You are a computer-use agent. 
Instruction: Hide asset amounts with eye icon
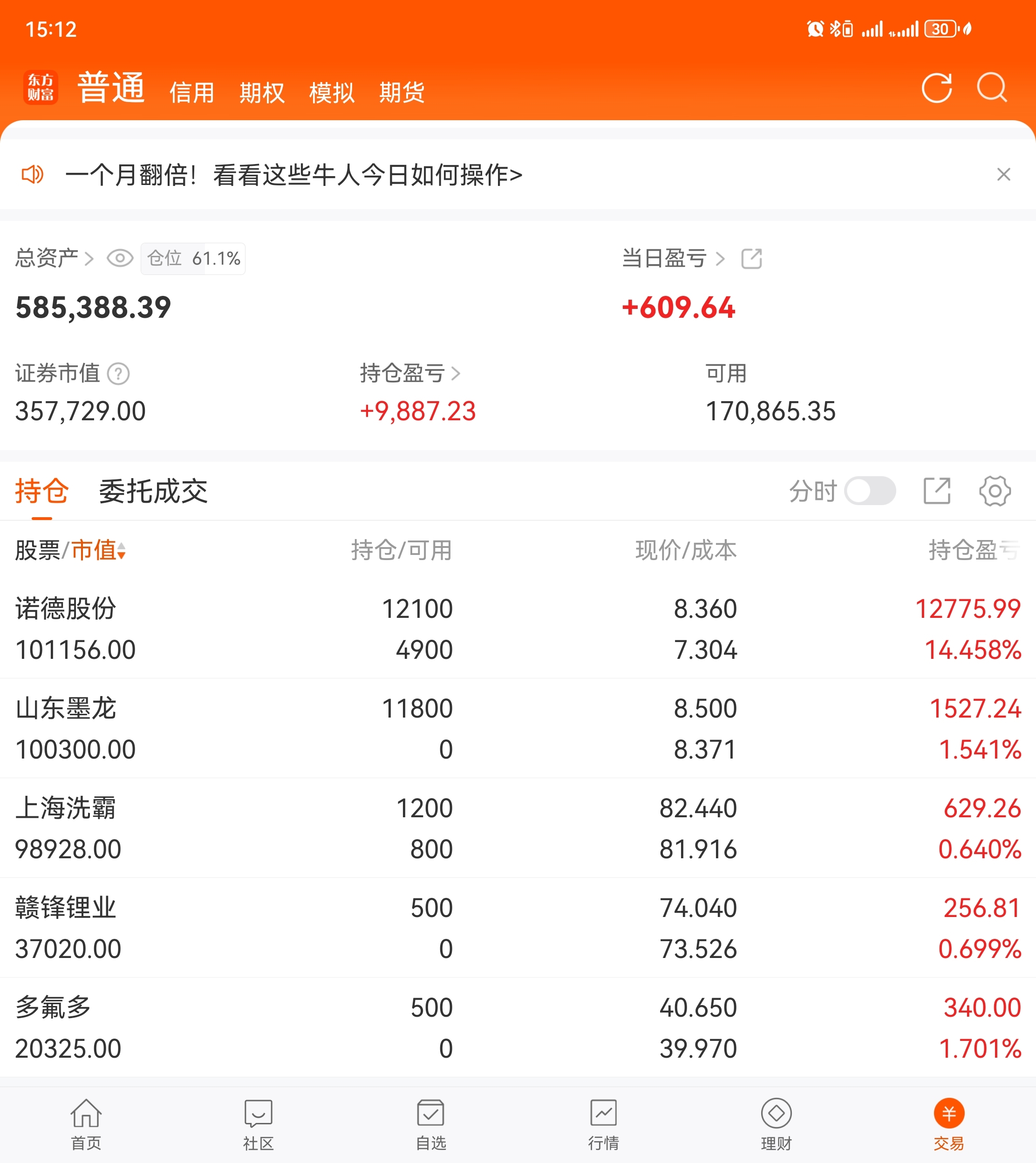(120, 259)
